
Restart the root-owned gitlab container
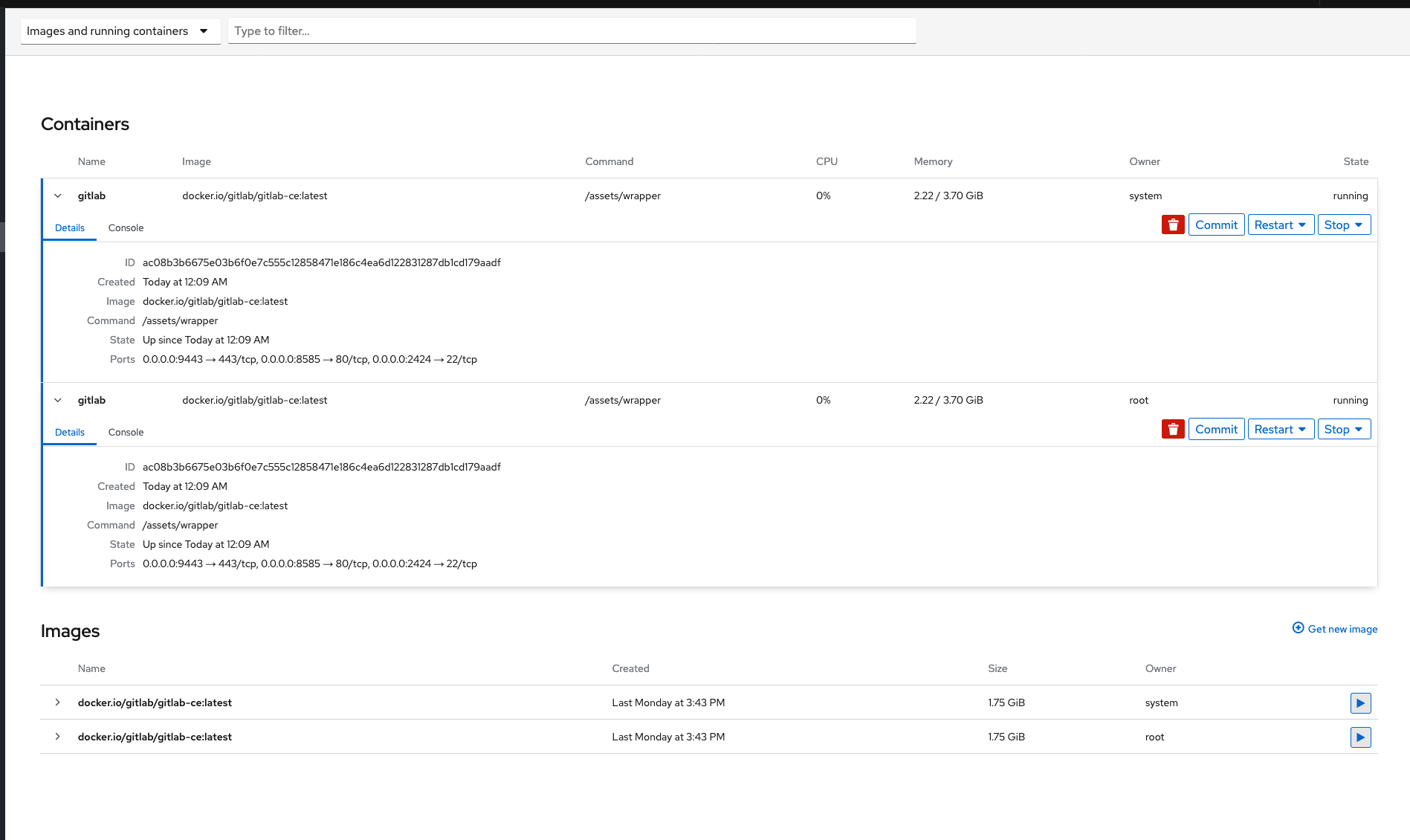click(1273, 429)
